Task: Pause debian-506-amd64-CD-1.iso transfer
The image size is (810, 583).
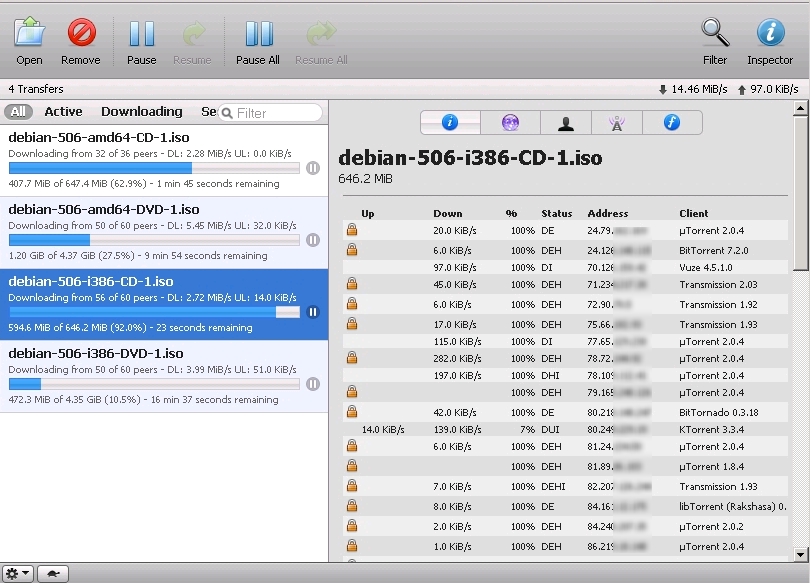Action: [313, 169]
